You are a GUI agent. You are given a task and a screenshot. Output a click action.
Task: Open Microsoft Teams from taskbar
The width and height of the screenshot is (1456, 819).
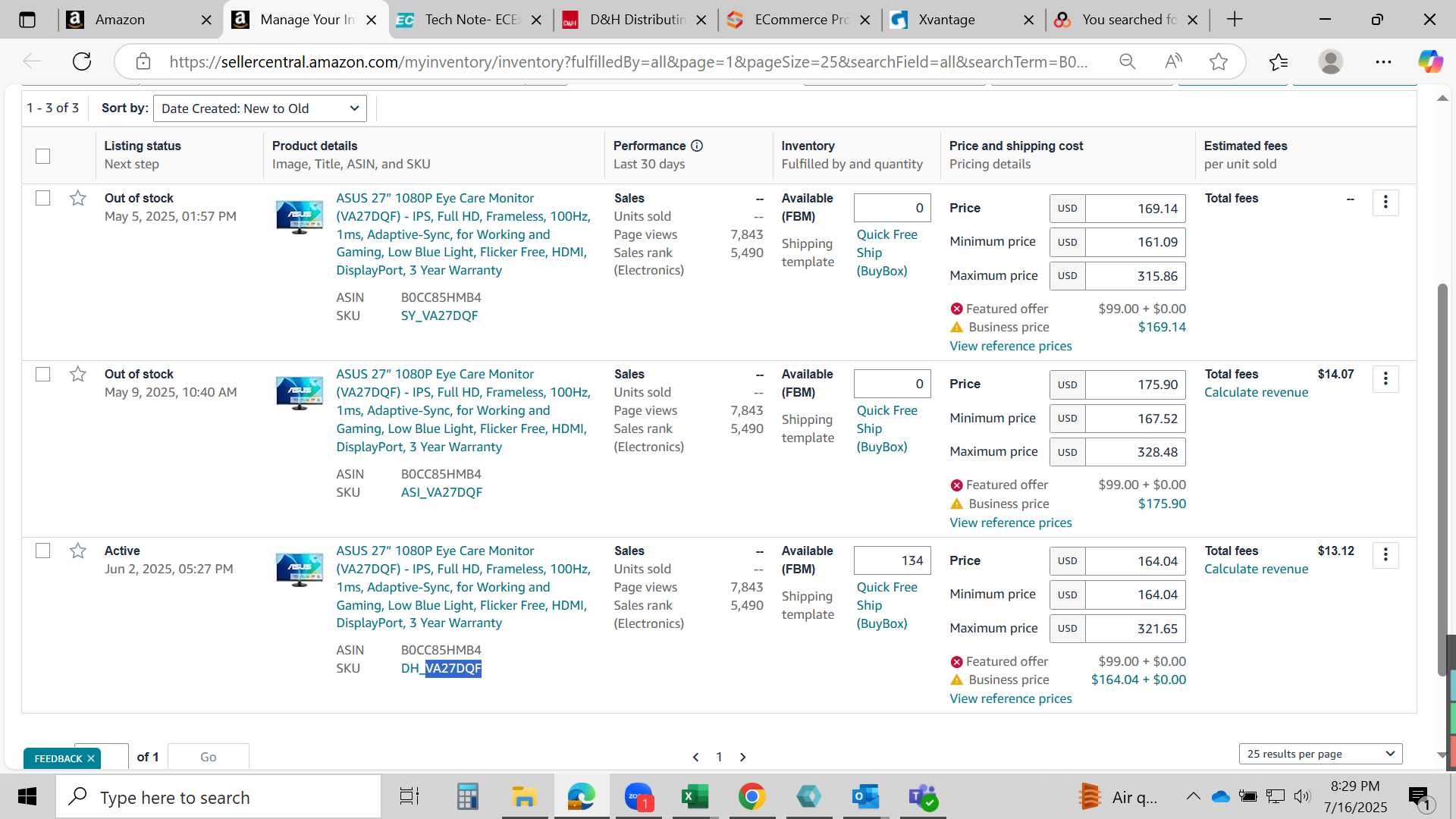tap(923, 797)
